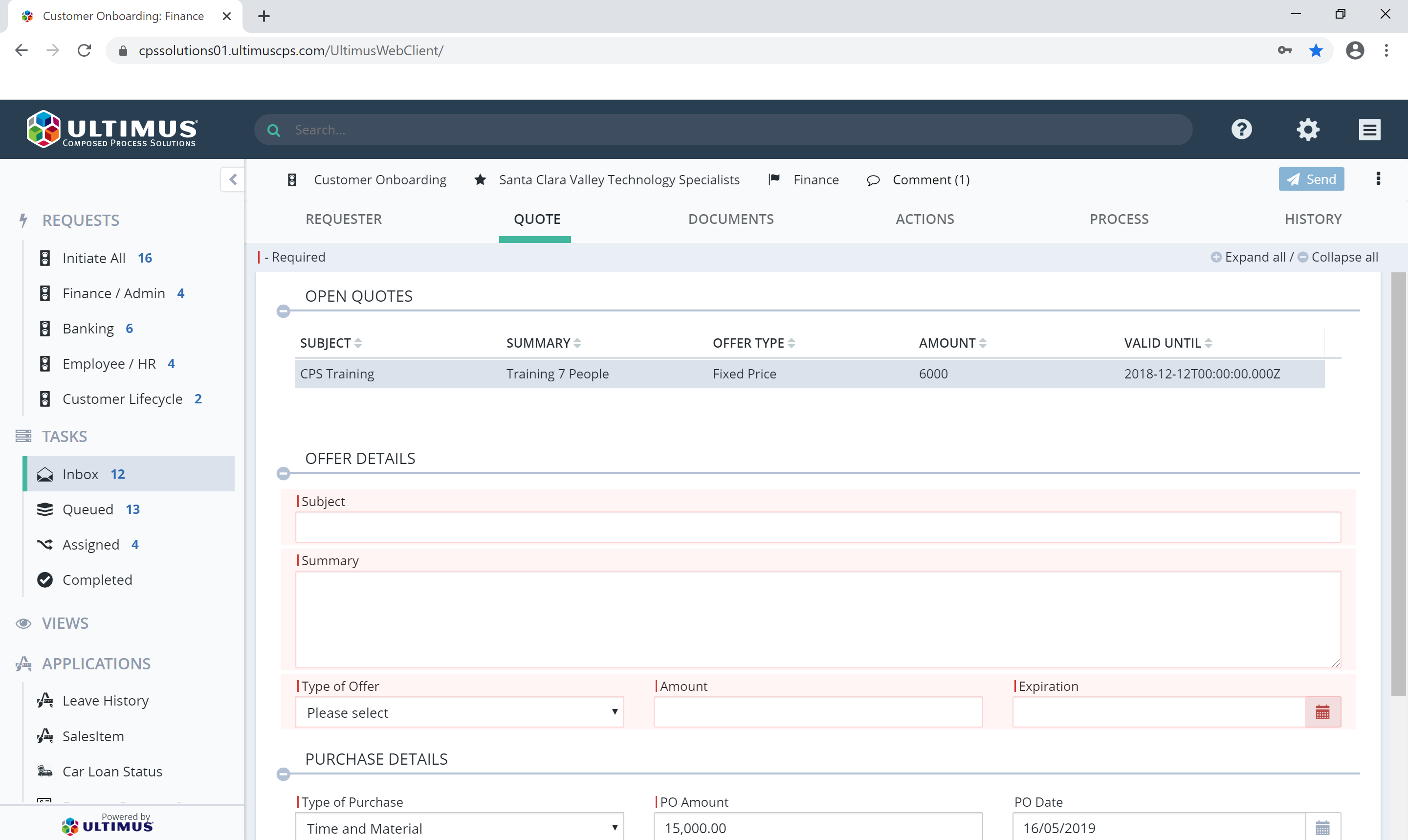Open the Type of Purchase dropdown

pyautogui.click(x=614, y=828)
